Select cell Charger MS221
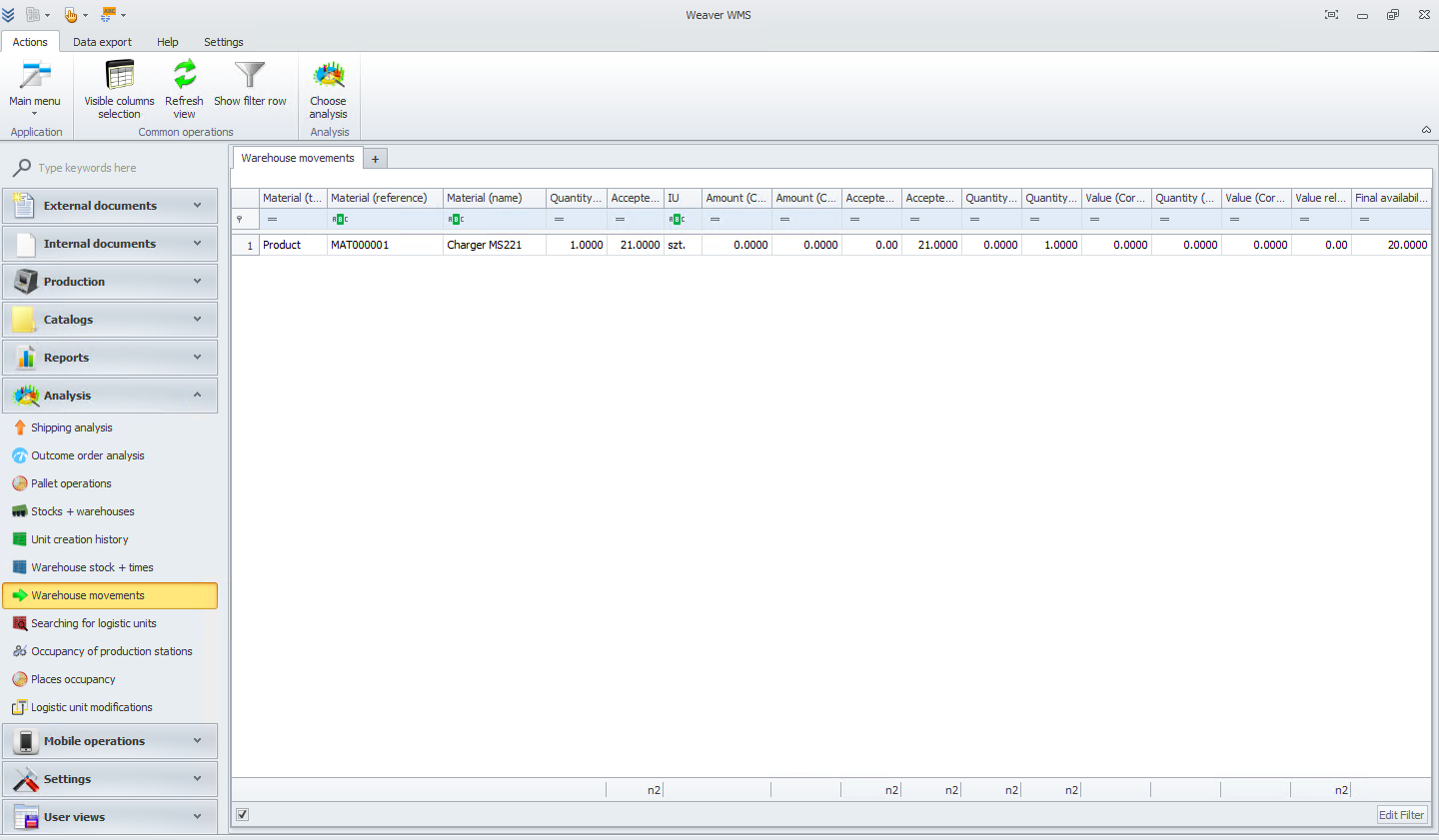 tap(495, 245)
